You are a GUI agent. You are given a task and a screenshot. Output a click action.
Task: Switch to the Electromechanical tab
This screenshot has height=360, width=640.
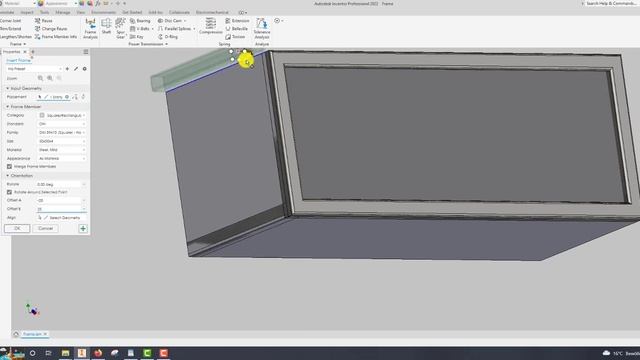[x=212, y=12]
